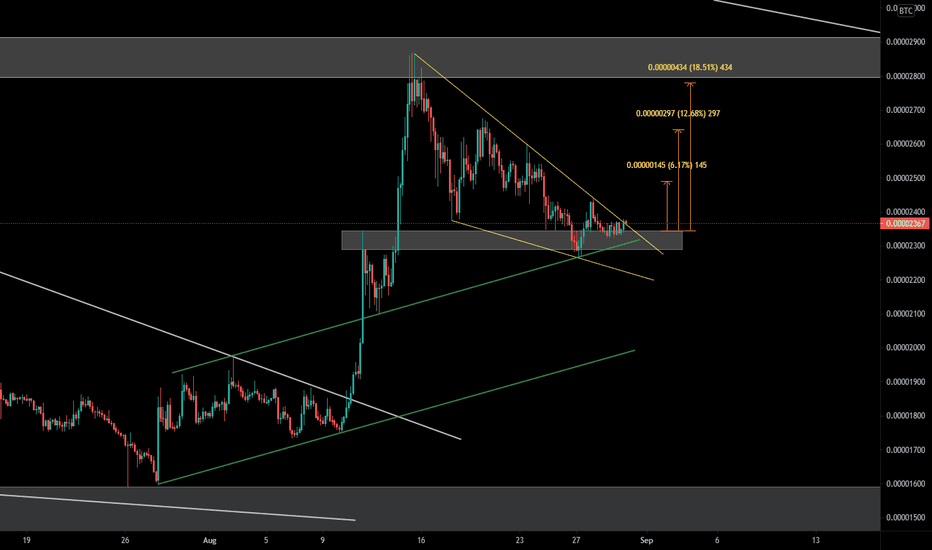Click the 0.00002000 price axis label
This screenshot has height=550, width=932.
(905, 348)
